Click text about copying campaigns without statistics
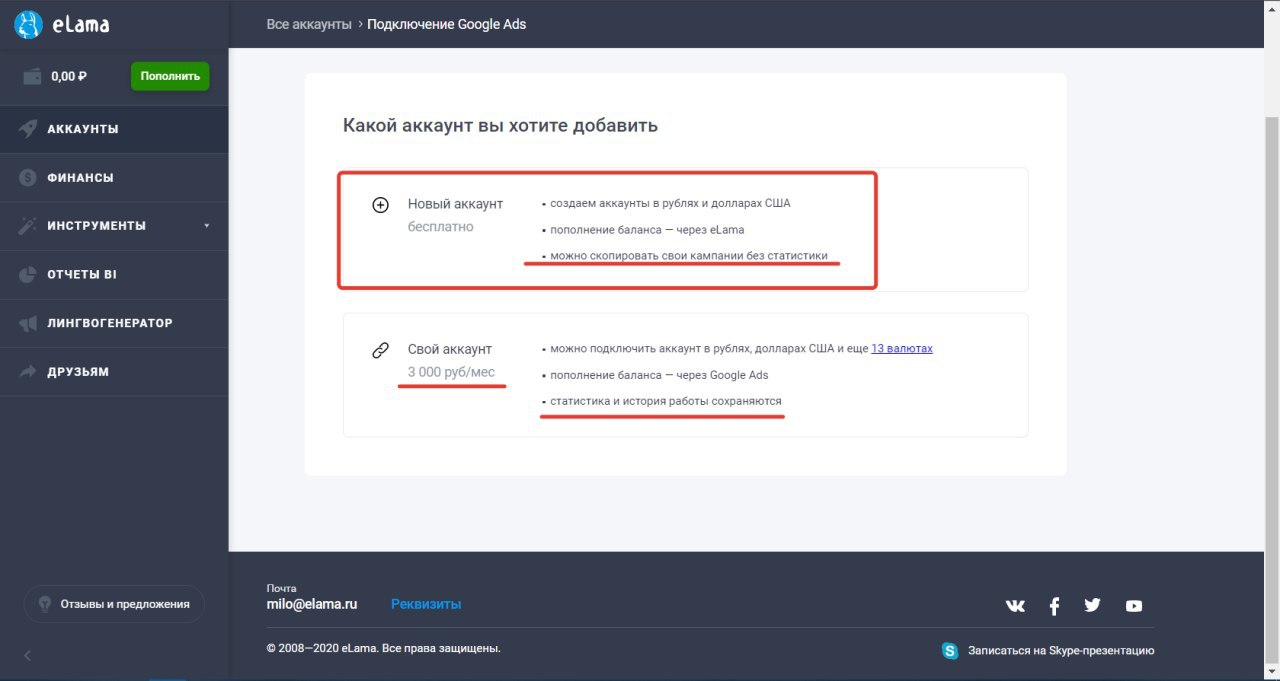The width and height of the screenshot is (1280, 681). pos(689,256)
